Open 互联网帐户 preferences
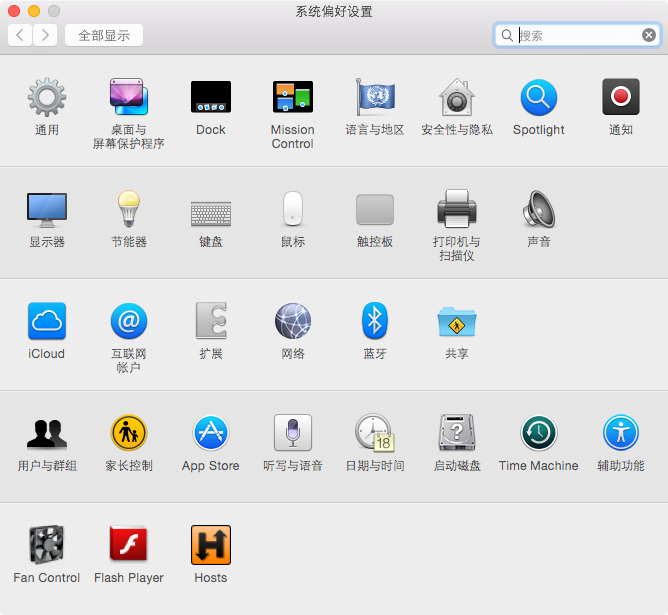 point(129,321)
